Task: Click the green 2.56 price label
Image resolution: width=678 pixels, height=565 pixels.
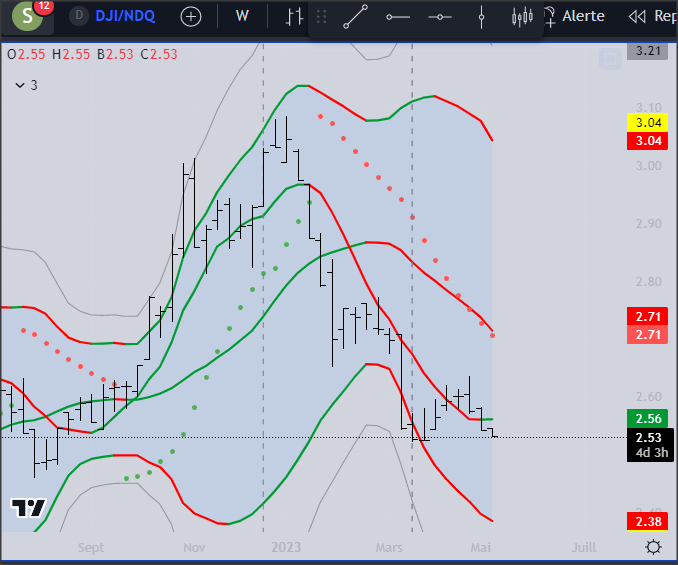Action: 648,418
